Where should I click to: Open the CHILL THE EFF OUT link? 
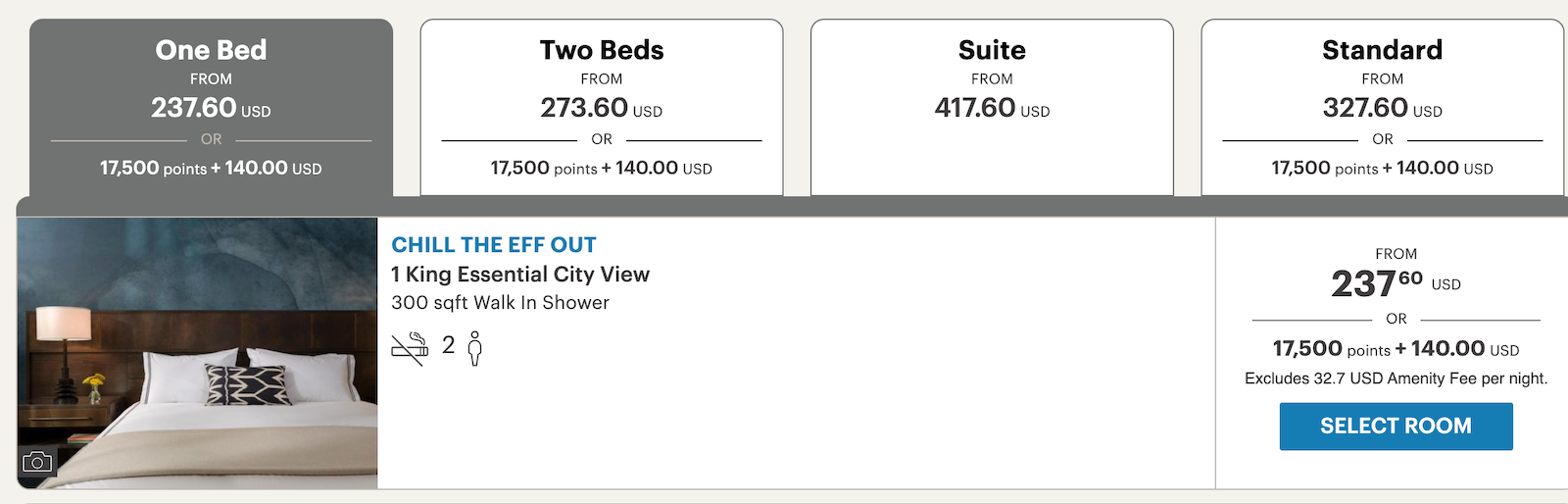click(494, 245)
